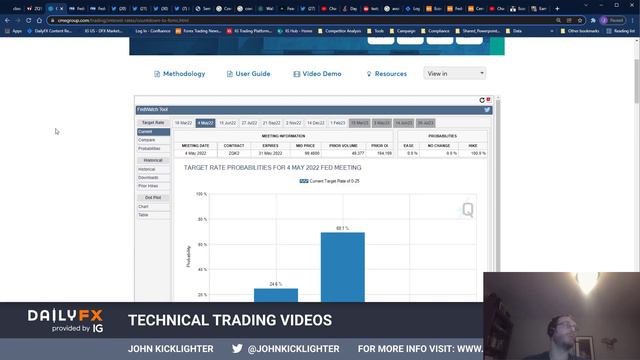Click the ZQK2 contract cell
Screen dimensions: 640x360
234,153
